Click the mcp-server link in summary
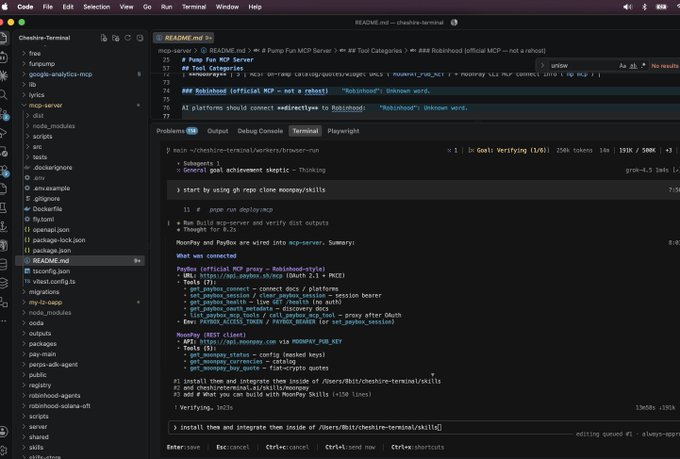This screenshot has height=459, width=680. tap(305, 243)
